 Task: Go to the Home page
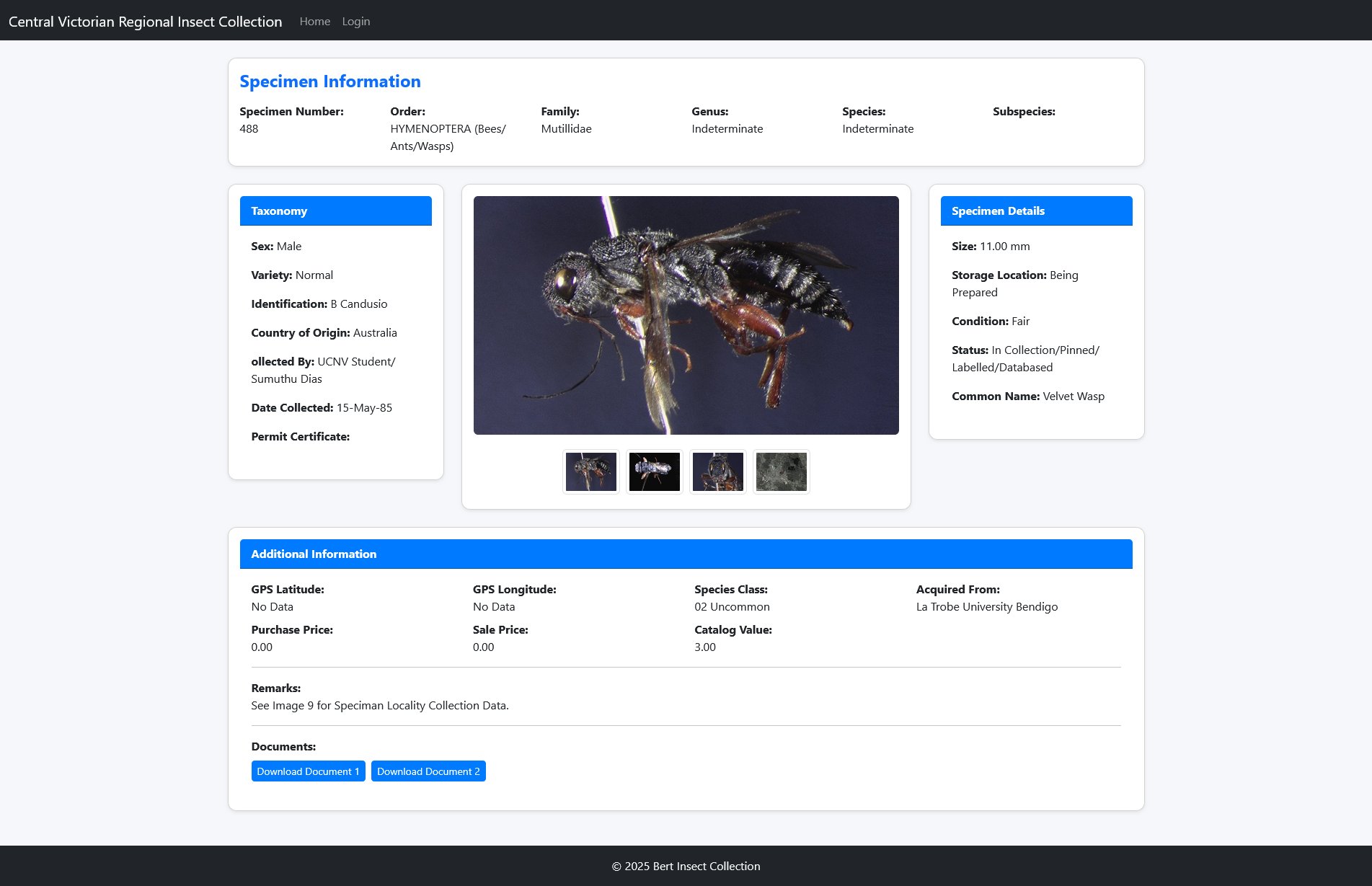(x=314, y=22)
